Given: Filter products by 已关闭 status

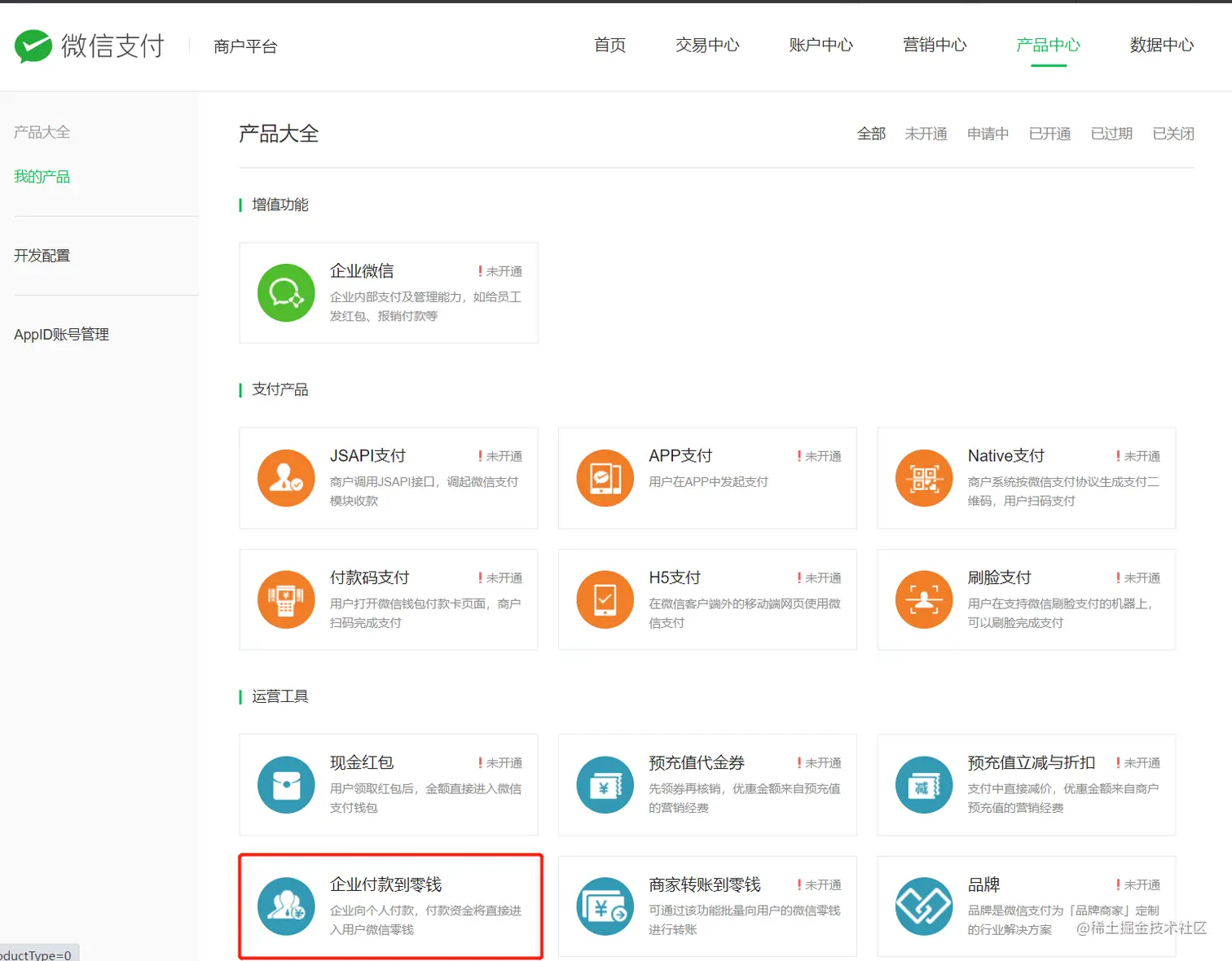Looking at the screenshot, I should [1174, 134].
